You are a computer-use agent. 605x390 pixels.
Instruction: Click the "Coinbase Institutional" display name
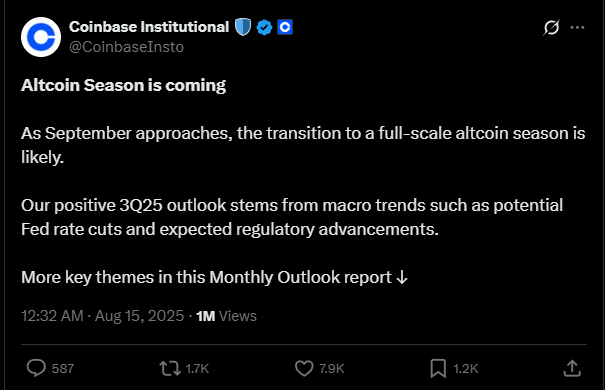click(x=149, y=27)
